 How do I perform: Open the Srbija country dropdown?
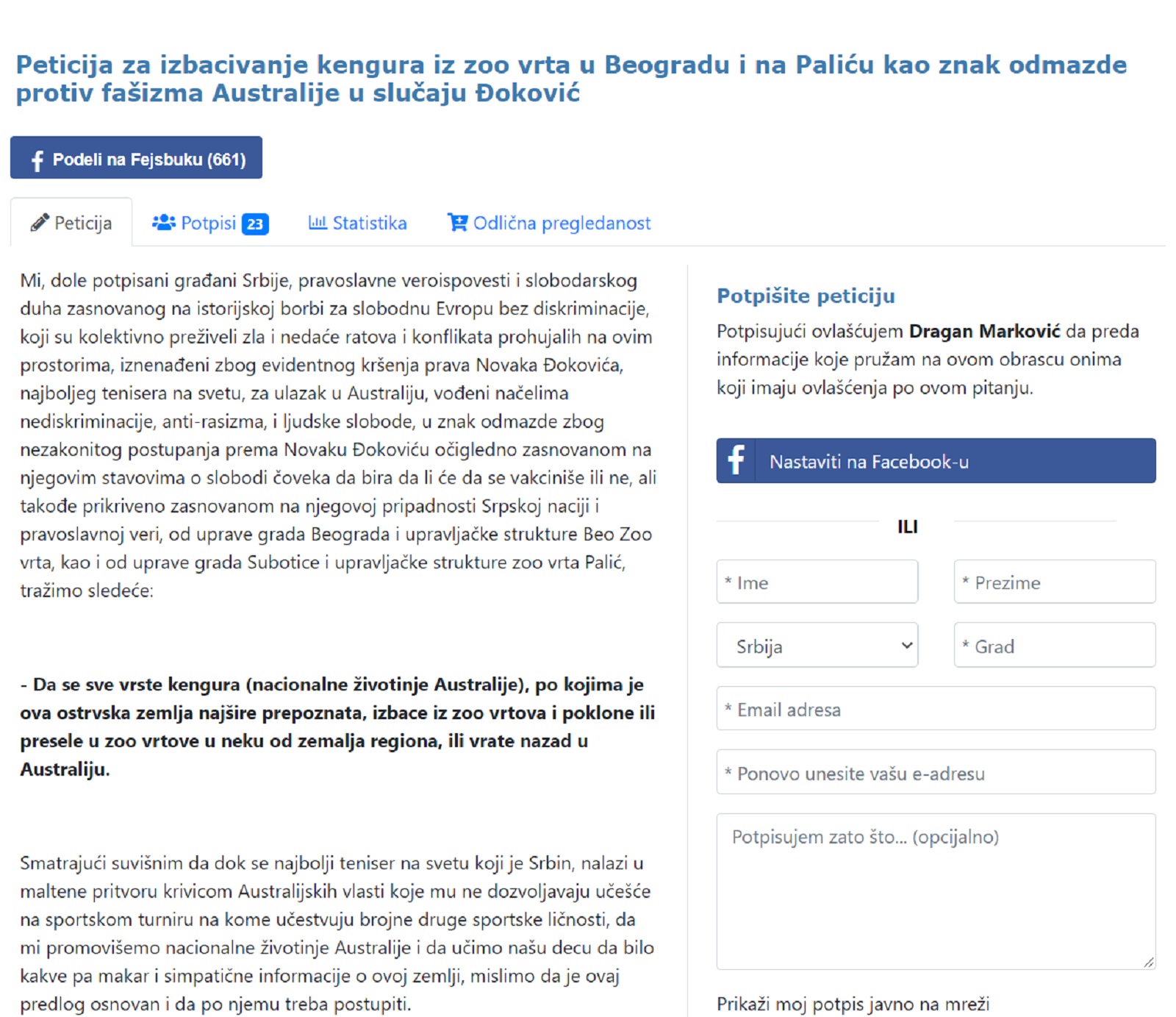coord(817,646)
